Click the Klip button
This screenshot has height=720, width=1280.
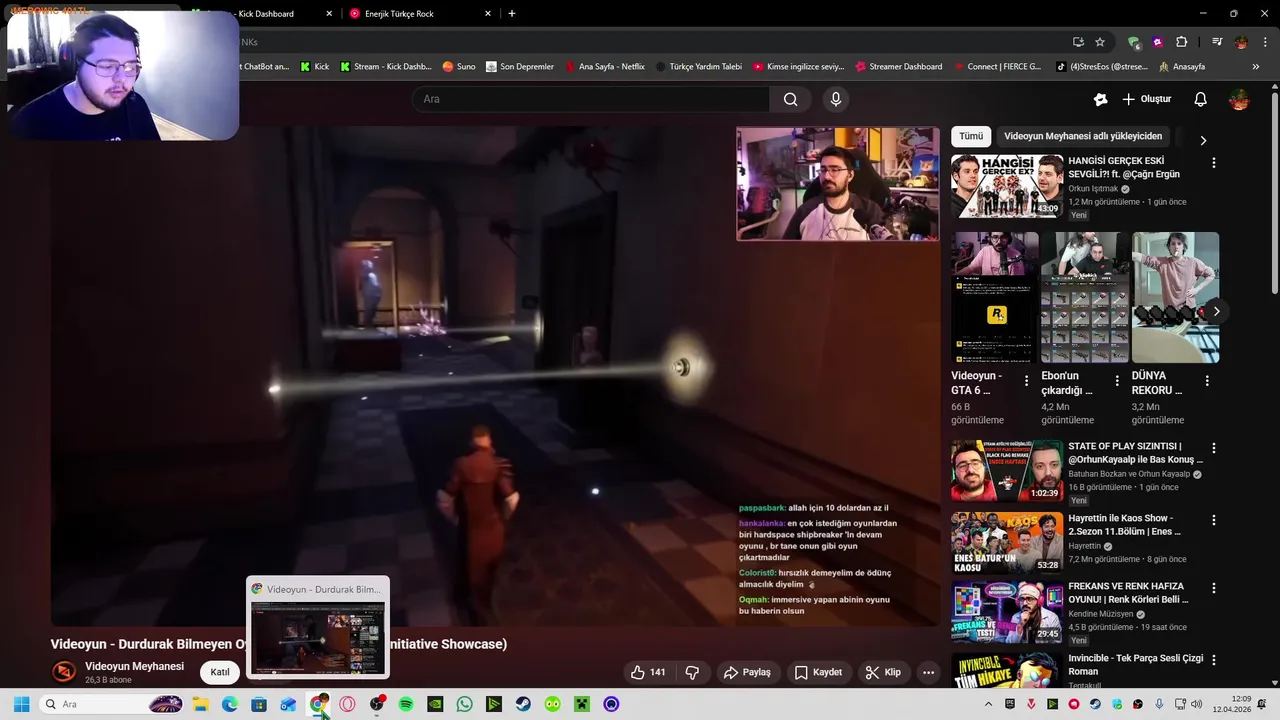(x=883, y=672)
